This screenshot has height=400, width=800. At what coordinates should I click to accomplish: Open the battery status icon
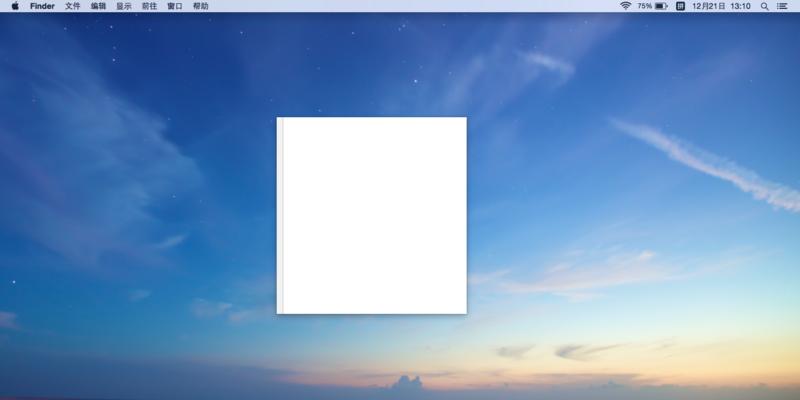tap(661, 6)
